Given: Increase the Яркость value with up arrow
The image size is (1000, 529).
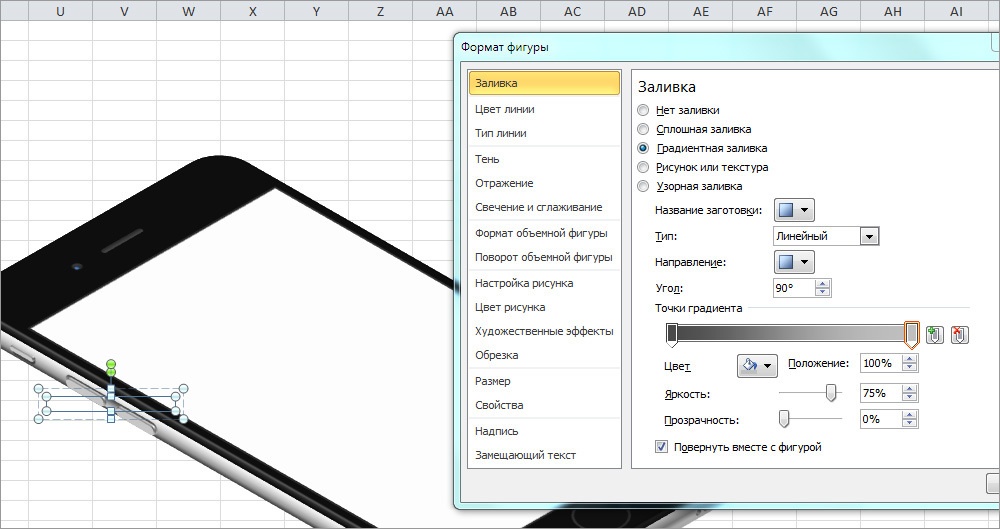Looking at the screenshot, I should pos(910,389).
